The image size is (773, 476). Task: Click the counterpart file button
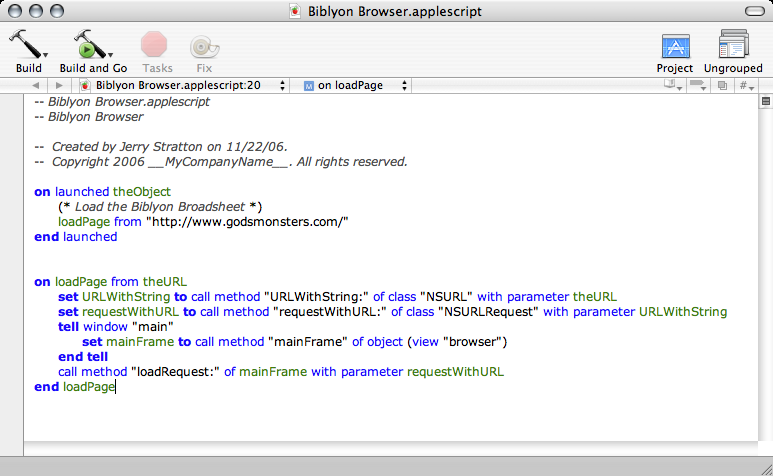pyautogui.click(x=722, y=86)
